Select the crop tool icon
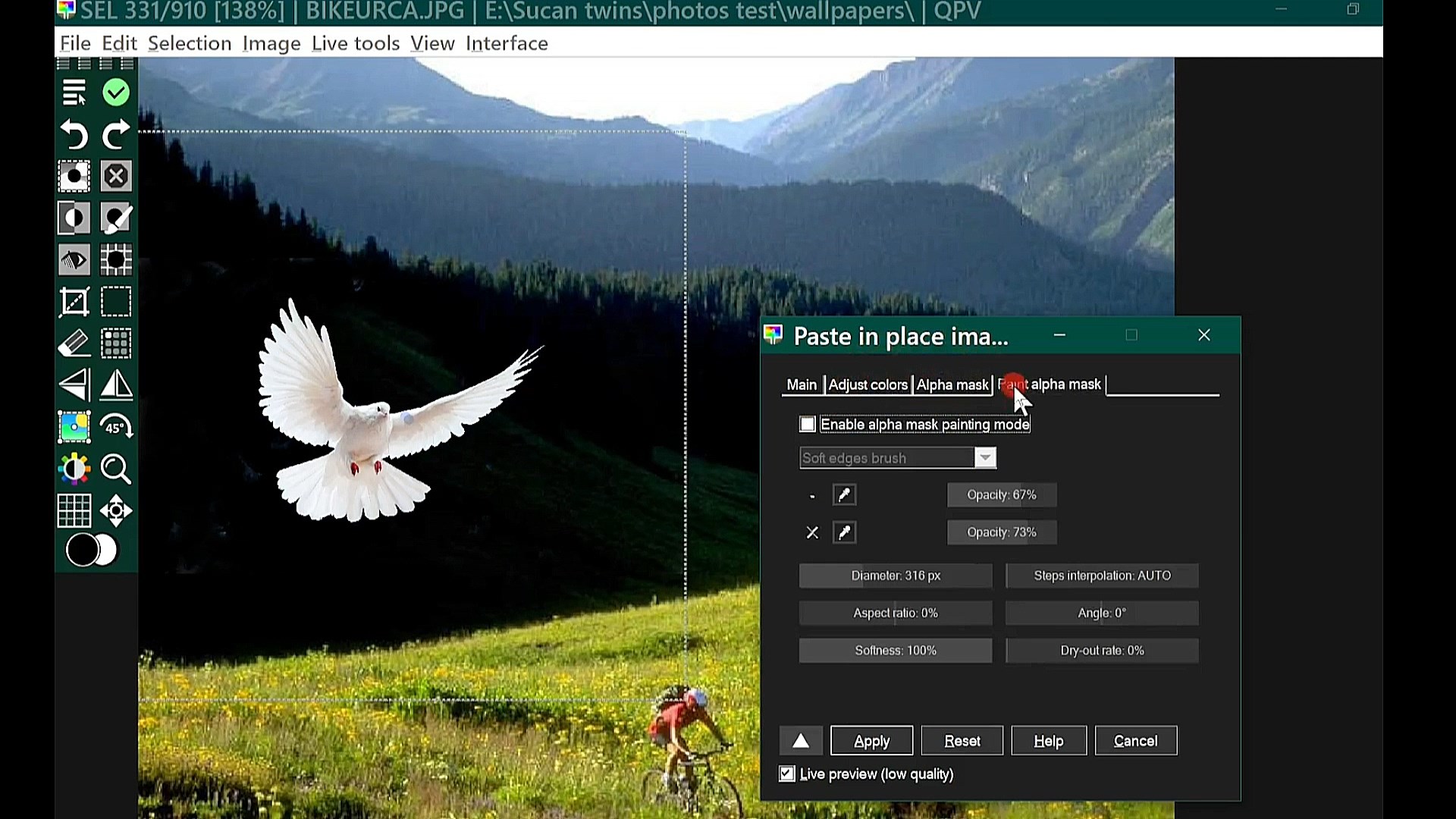 (74, 302)
